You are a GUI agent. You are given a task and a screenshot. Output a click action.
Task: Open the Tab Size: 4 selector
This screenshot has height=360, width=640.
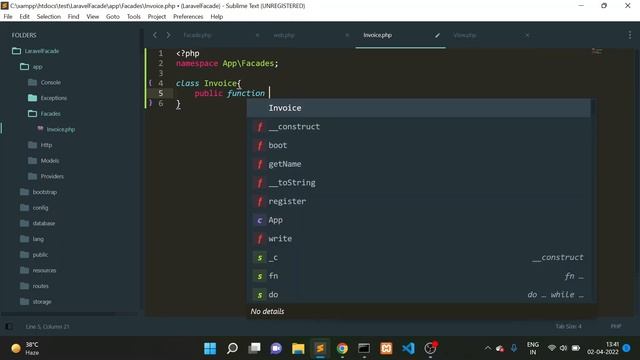click(x=568, y=326)
